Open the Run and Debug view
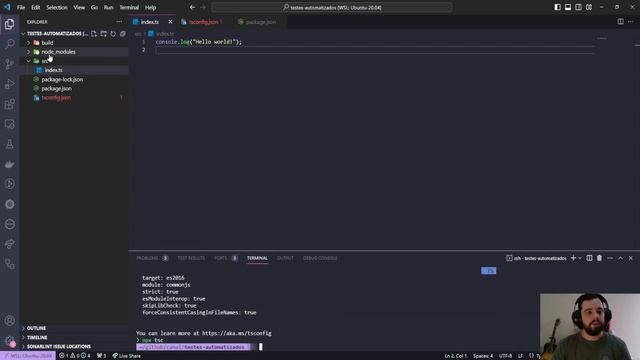Screen dimensions: 640x360 [x=9, y=84]
